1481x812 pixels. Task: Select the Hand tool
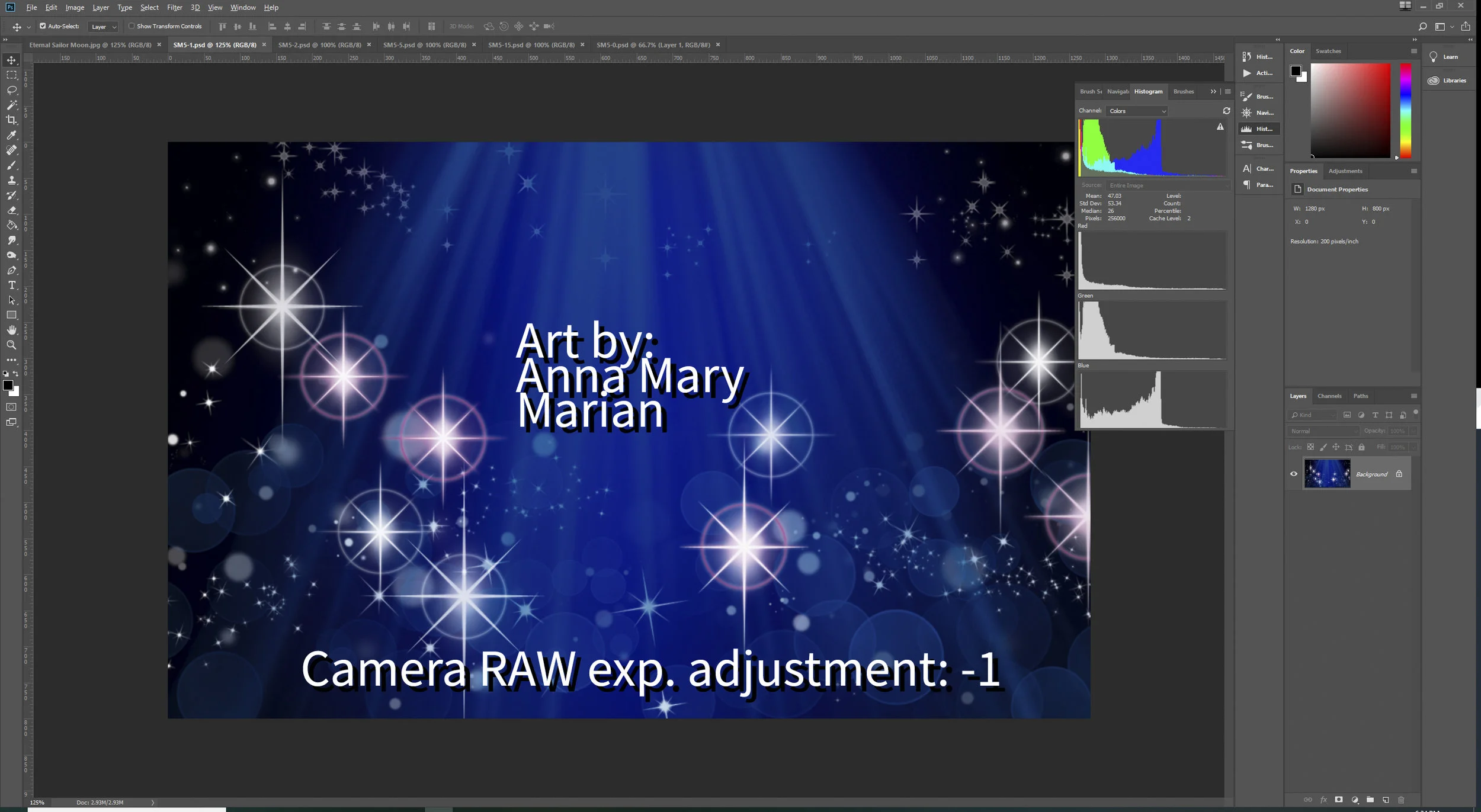tap(11, 330)
